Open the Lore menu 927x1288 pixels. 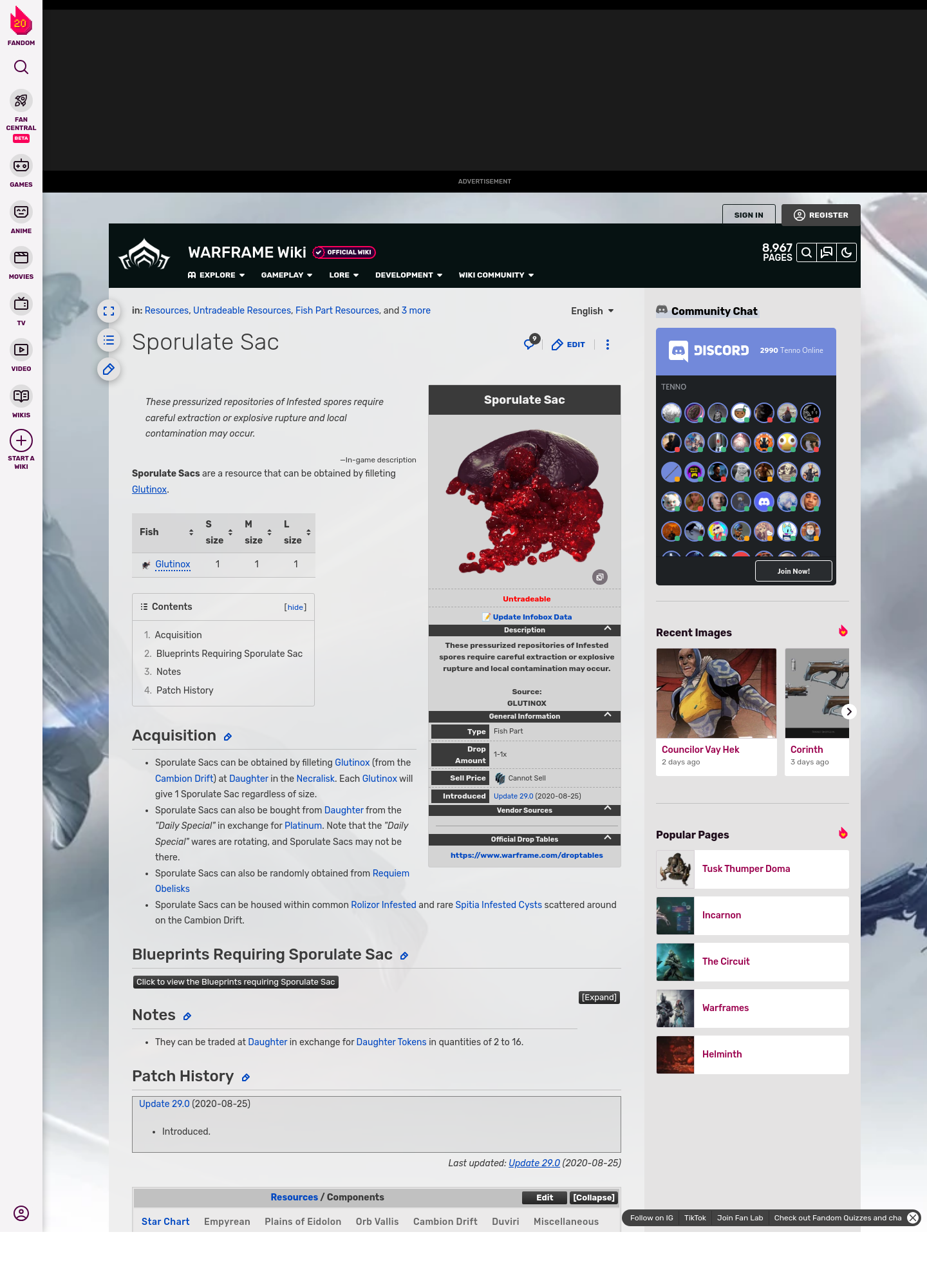click(x=344, y=275)
